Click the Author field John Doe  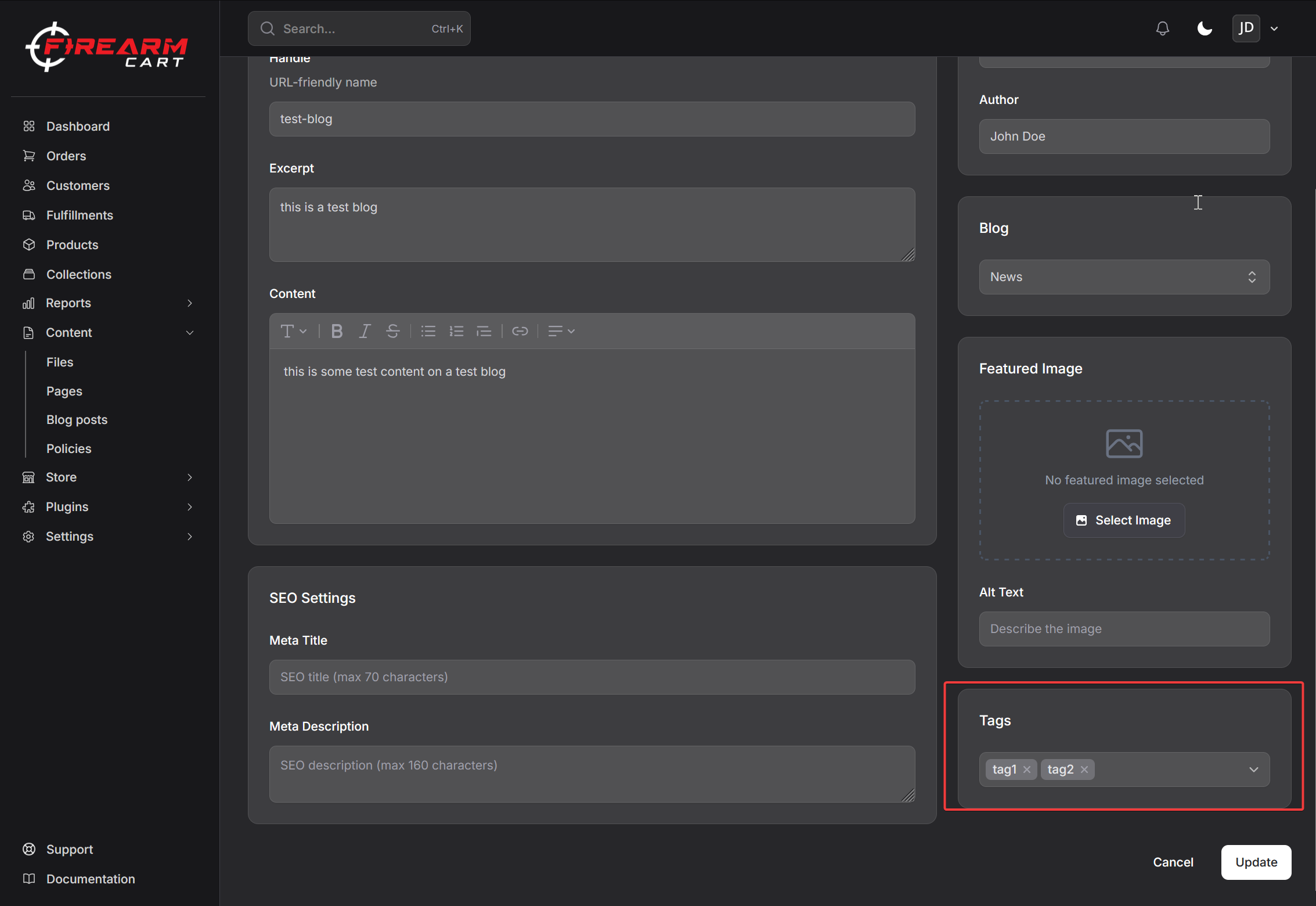[x=1124, y=136]
